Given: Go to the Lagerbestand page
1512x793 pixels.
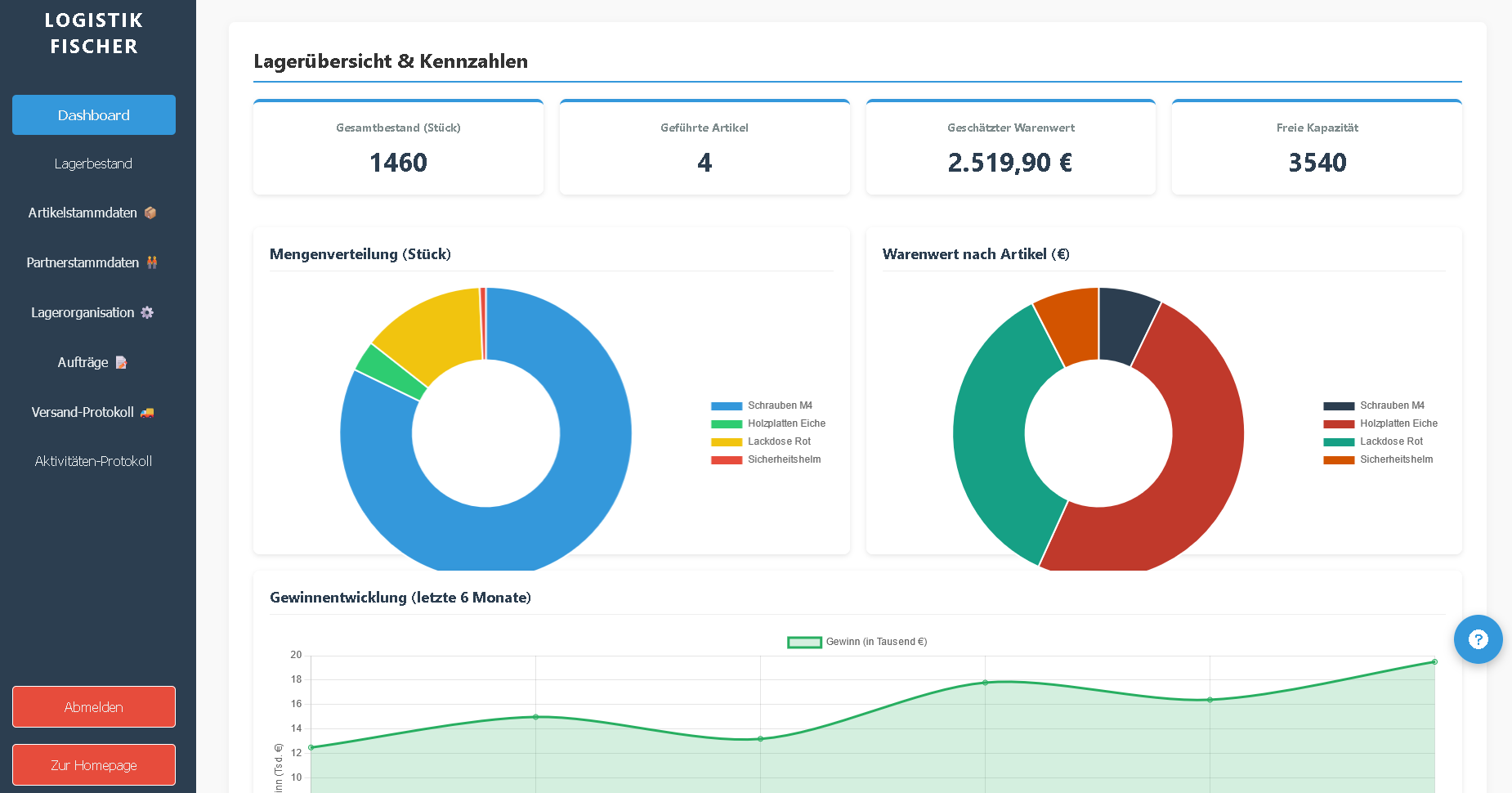Looking at the screenshot, I should coord(94,164).
